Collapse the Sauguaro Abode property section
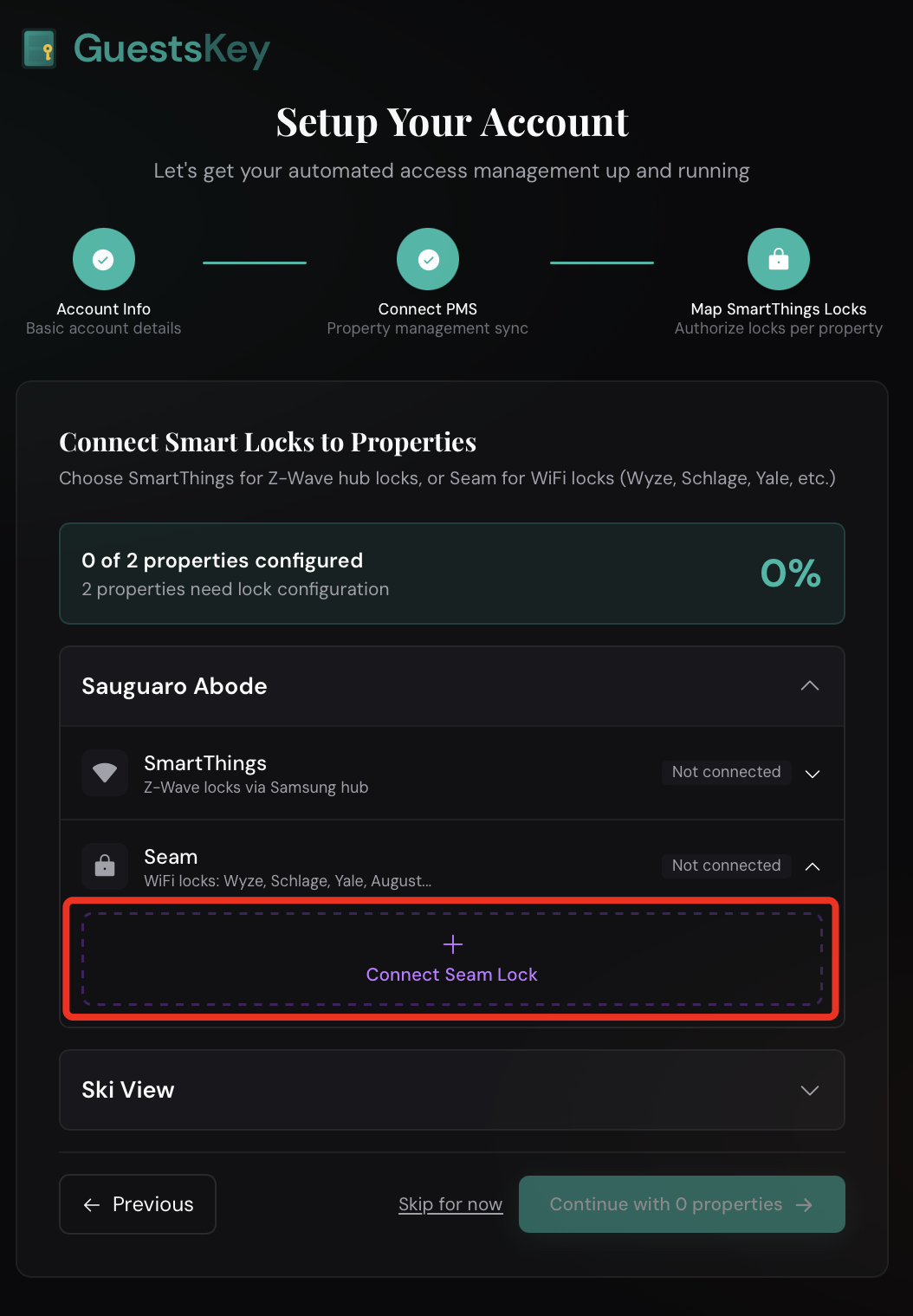Viewport: 913px width, 1316px height. tap(810, 686)
